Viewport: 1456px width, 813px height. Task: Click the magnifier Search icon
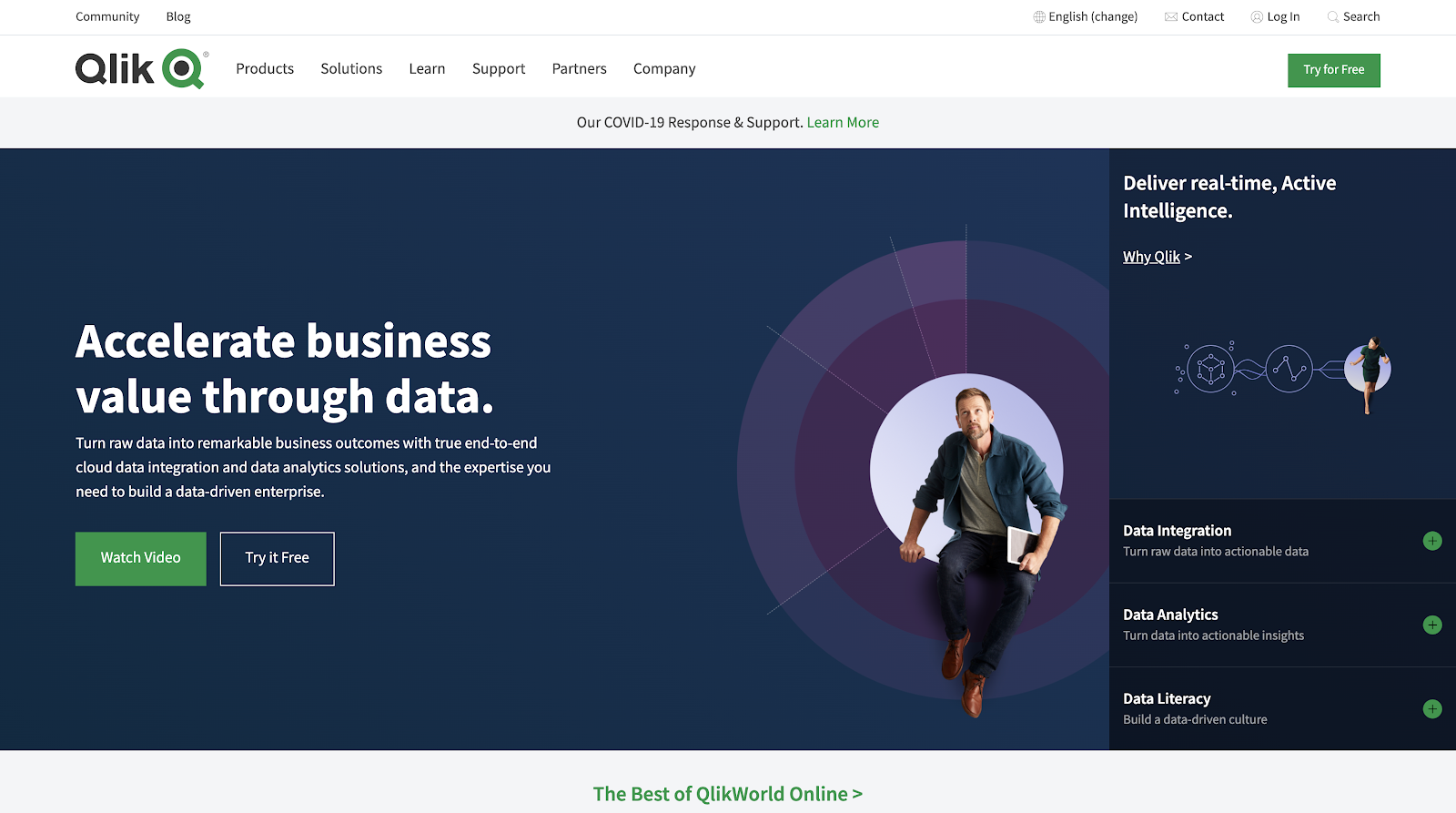(x=1333, y=16)
